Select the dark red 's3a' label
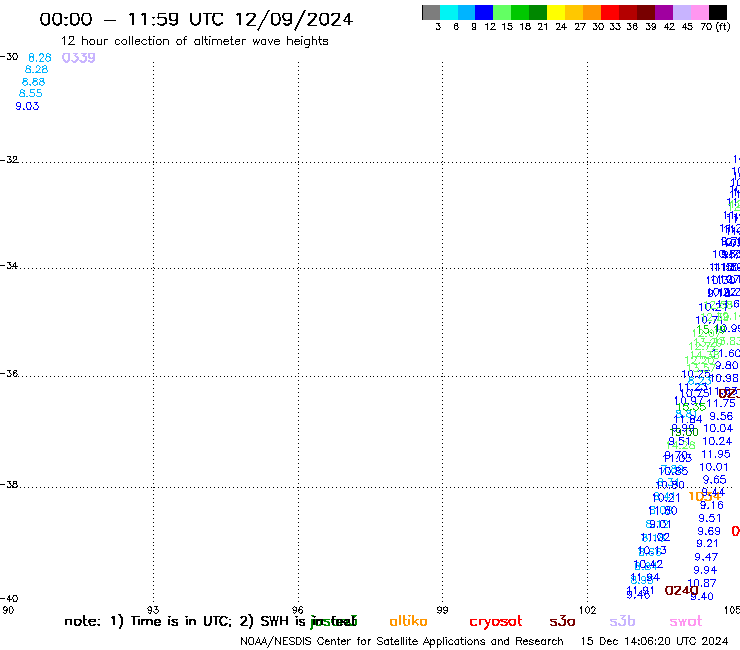The height and width of the screenshot is (650, 740). [562, 622]
